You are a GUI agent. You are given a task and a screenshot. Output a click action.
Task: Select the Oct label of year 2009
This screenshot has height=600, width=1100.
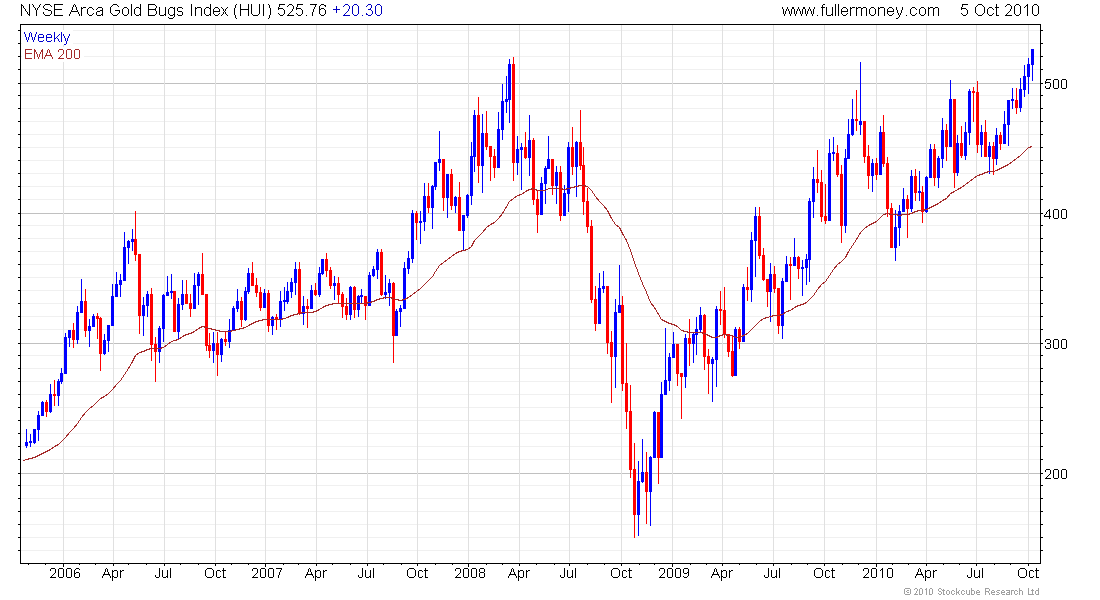click(824, 573)
